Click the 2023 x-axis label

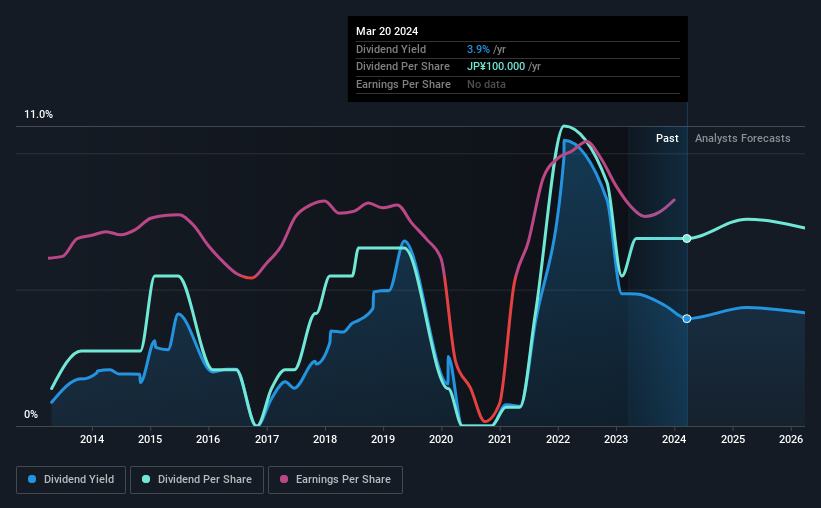[x=616, y=439]
